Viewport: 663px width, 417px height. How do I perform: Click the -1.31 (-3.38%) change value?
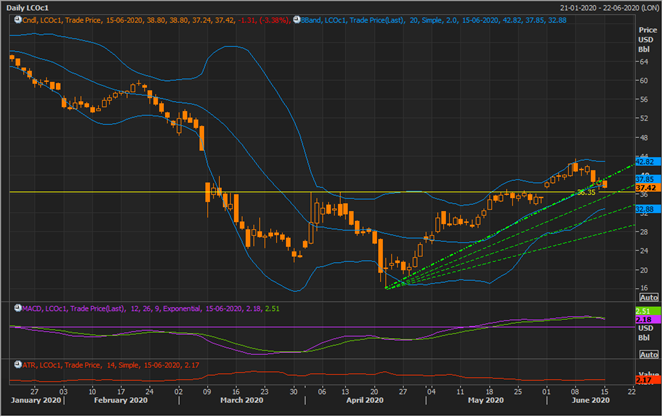[263, 20]
